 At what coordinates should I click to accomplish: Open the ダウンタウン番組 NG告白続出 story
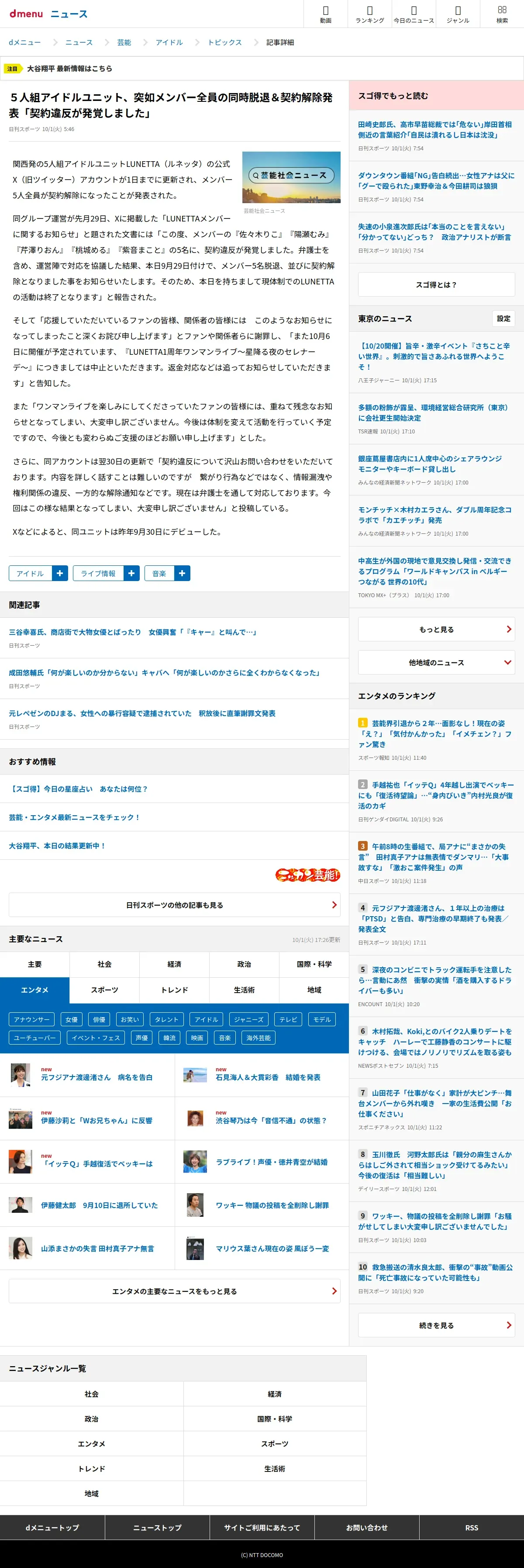coord(436,181)
